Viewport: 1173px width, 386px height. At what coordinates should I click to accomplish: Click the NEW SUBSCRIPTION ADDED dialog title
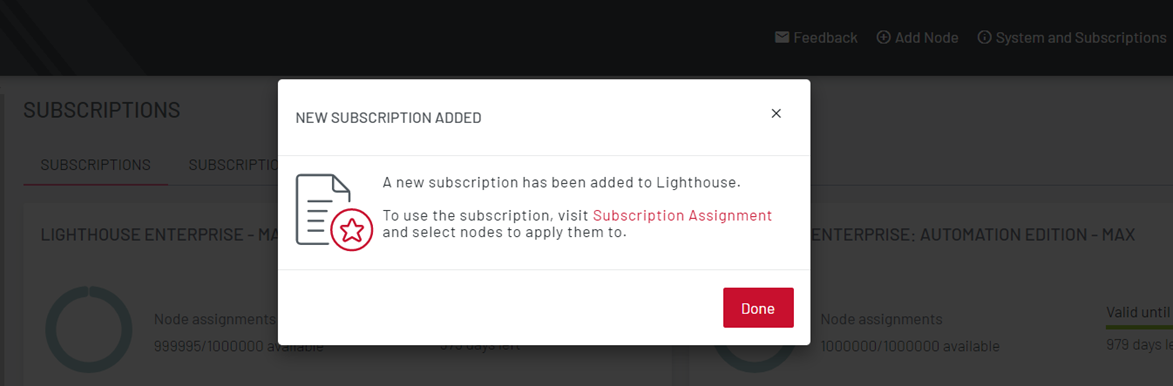click(x=388, y=117)
